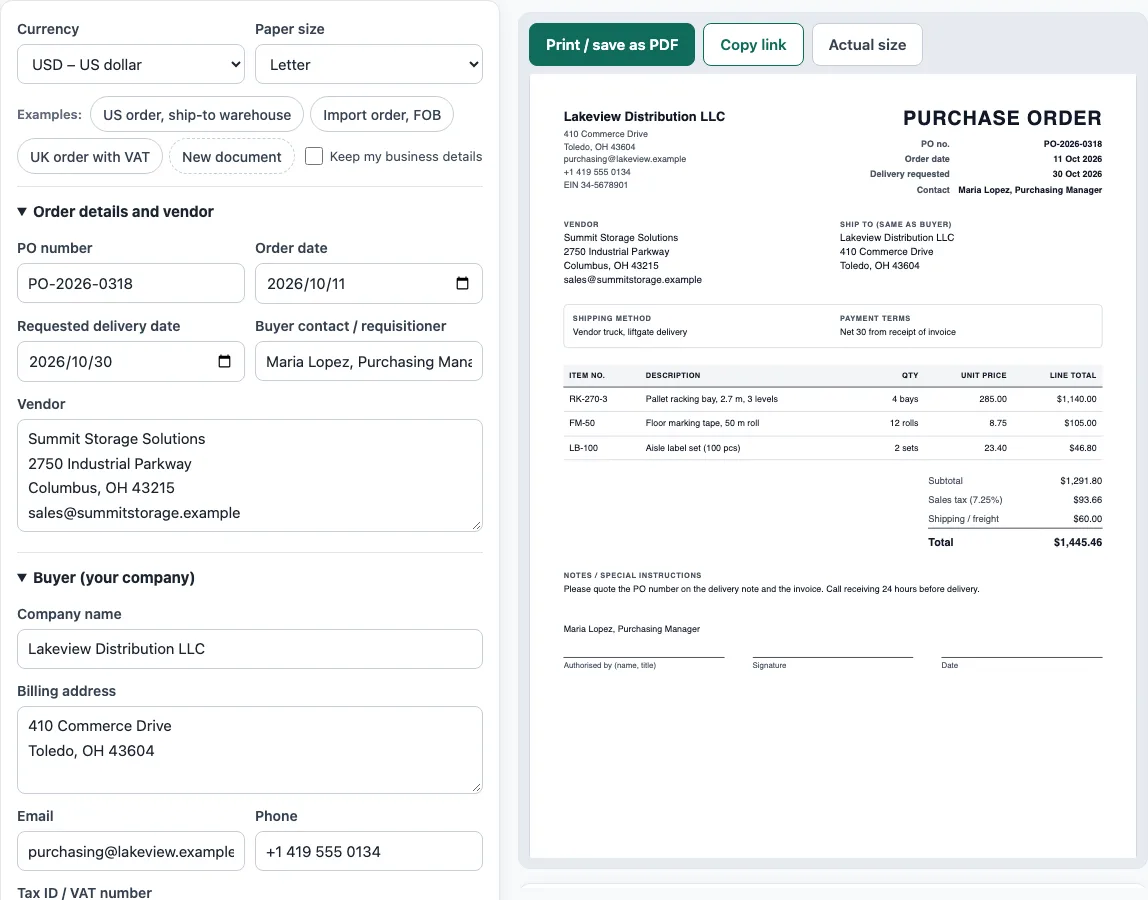Click line total $1,140.00
Screen dimensions: 1148x900
click(1076, 399)
